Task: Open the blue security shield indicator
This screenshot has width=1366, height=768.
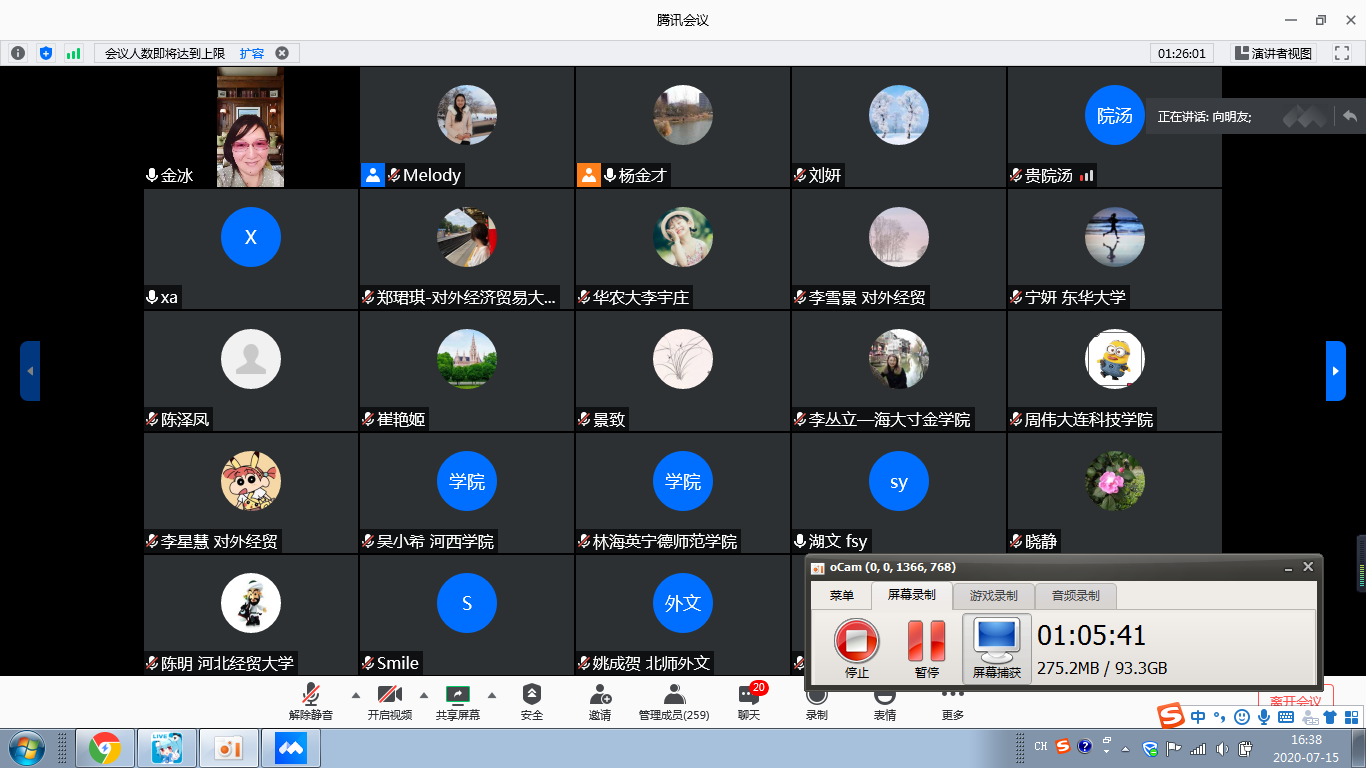Action: point(45,53)
